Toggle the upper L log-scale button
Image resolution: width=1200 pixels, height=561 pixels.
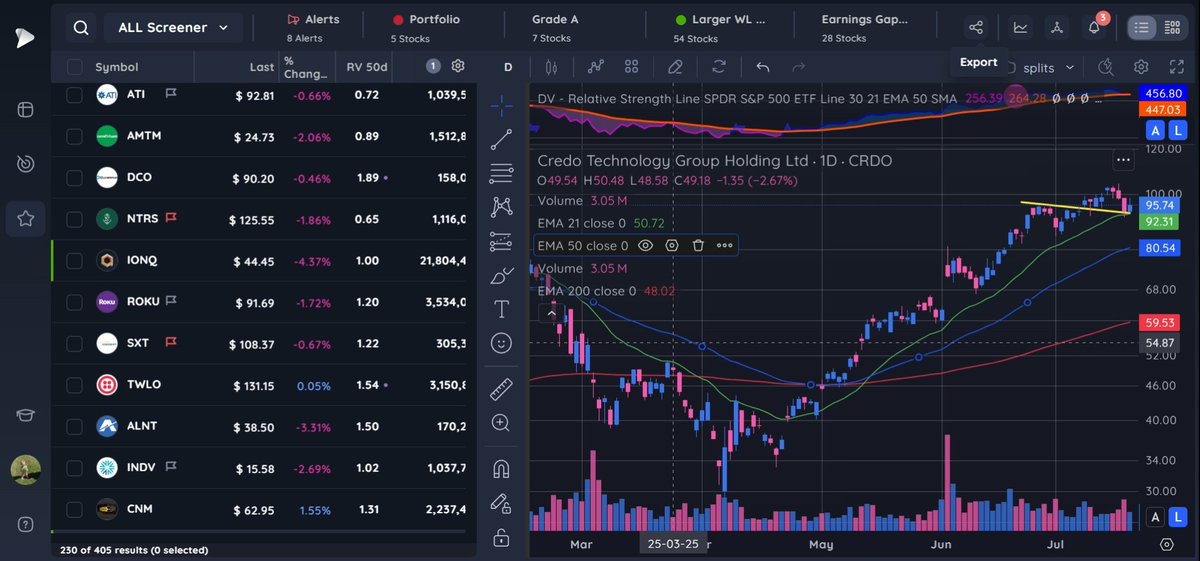click(1178, 131)
